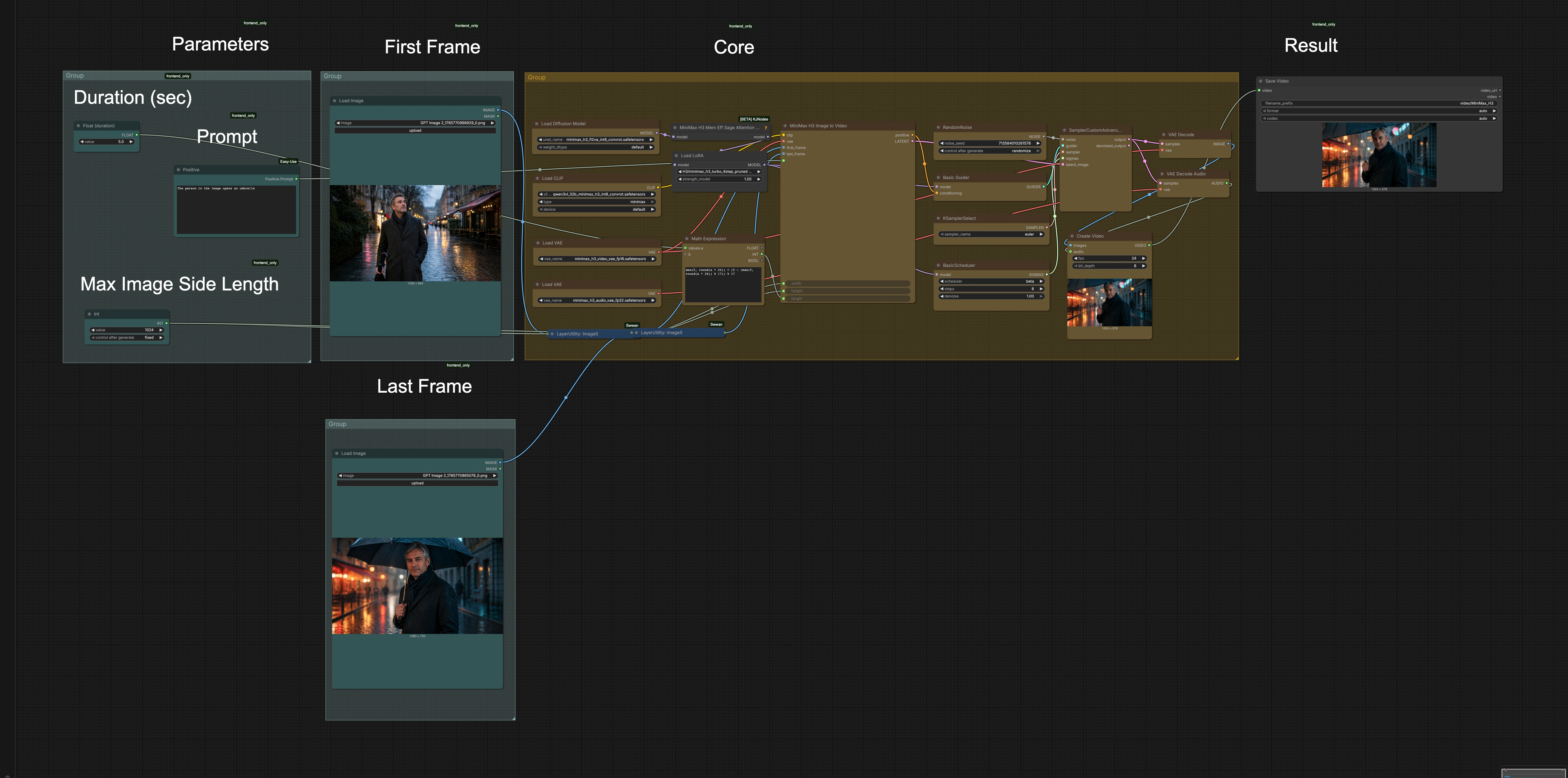This screenshot has height=778, width=1568.
Task: Open Int node control after generate dropdown
Action: [x=127, y=338]
